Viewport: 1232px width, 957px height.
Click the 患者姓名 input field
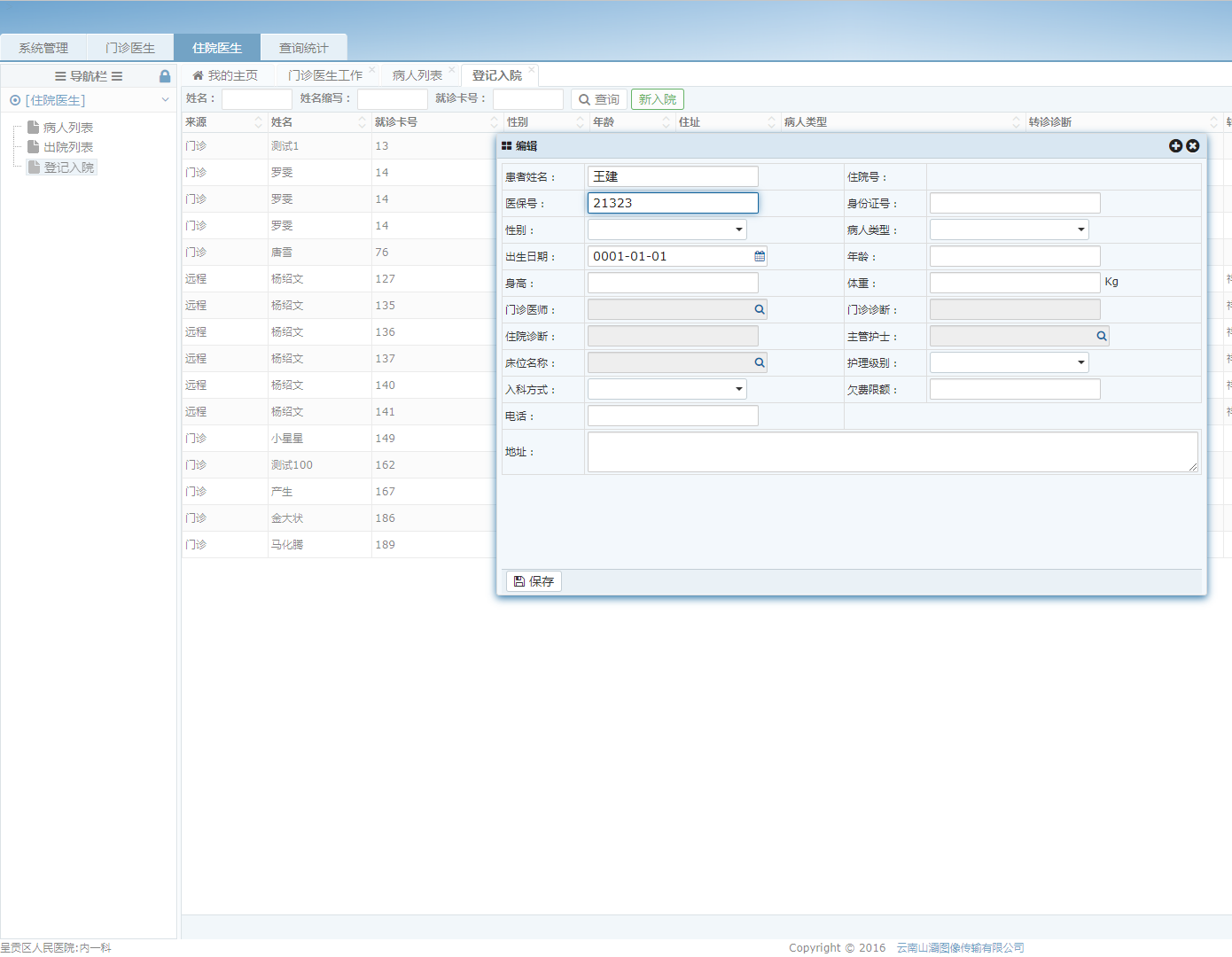tap(673, 176)
